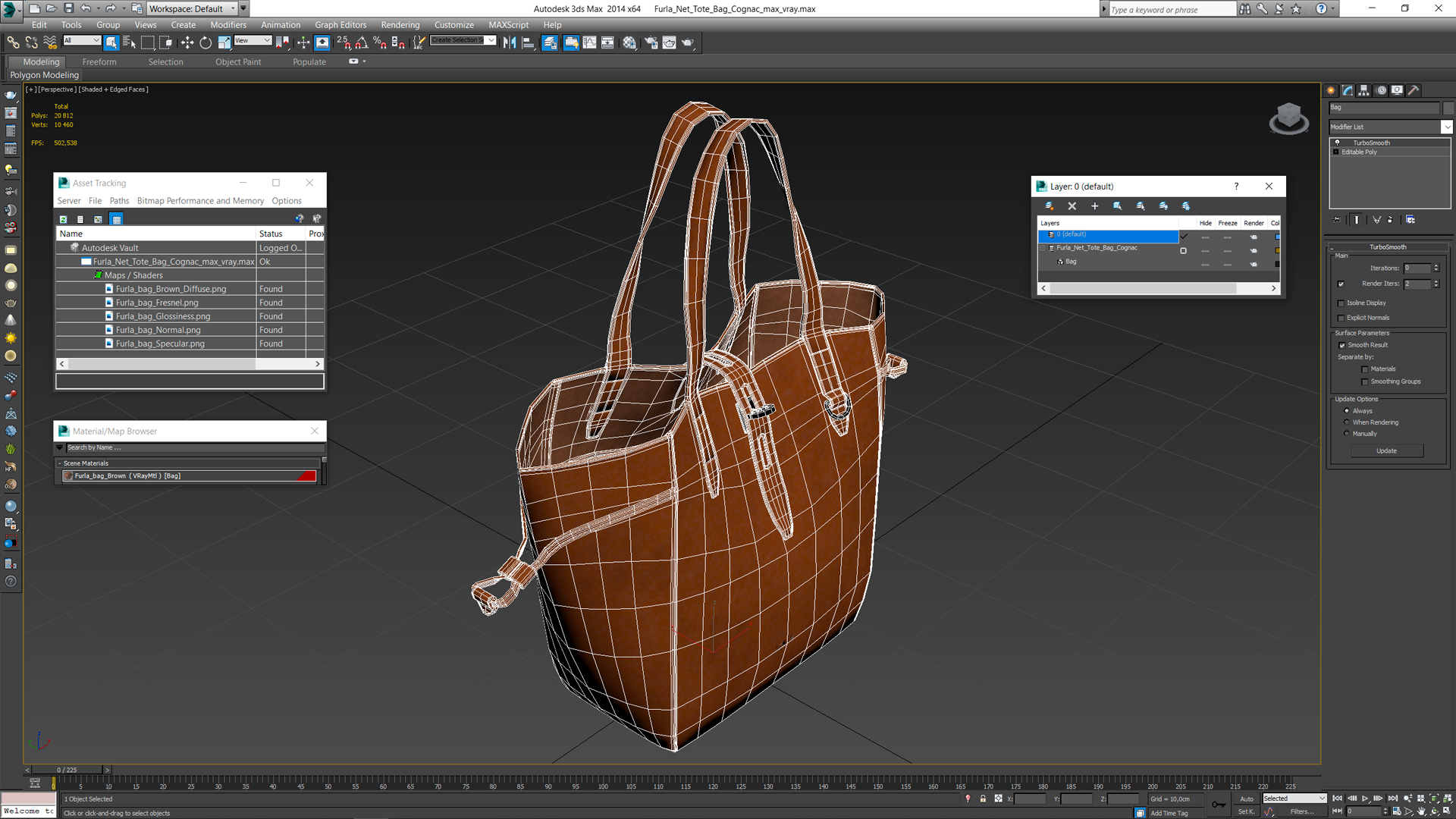Click the Add Time Tag label

[x=1169, y=813]
